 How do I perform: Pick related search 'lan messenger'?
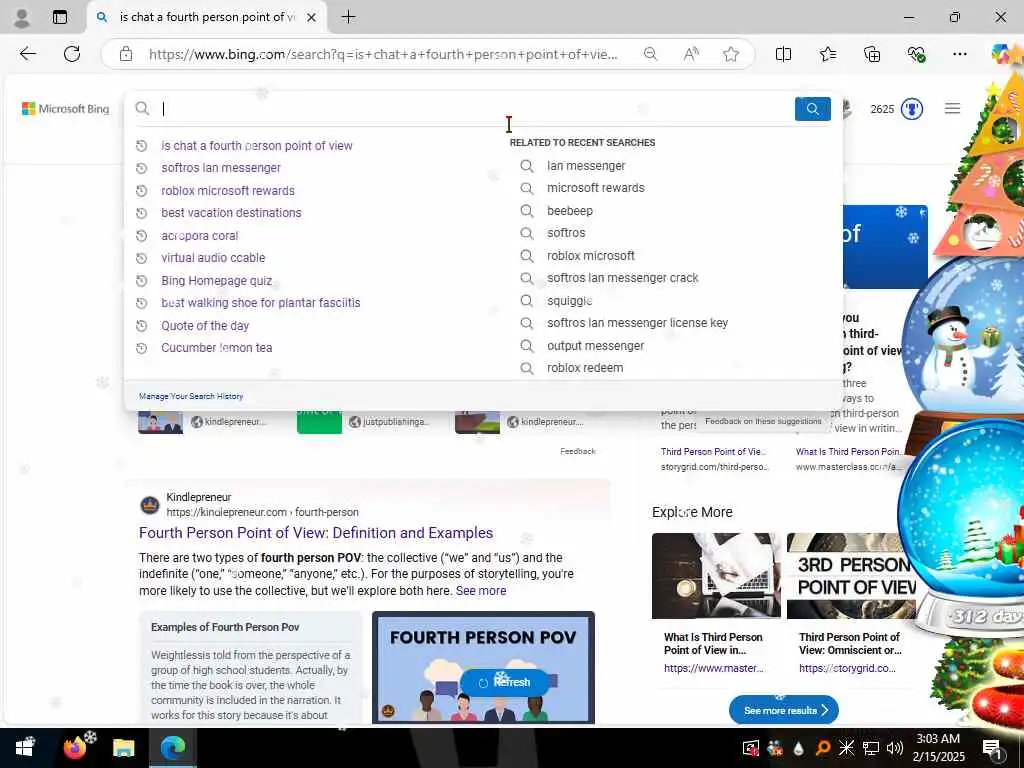click(x=586, y=166)
